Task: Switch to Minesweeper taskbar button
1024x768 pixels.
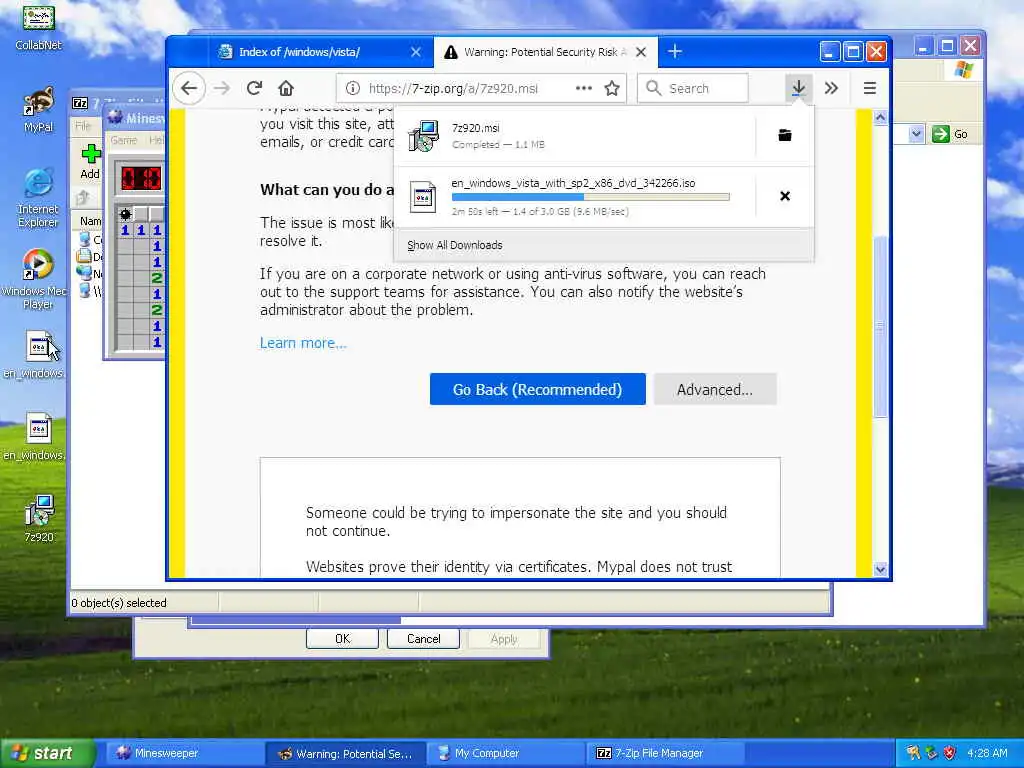Action: point(186,753)
